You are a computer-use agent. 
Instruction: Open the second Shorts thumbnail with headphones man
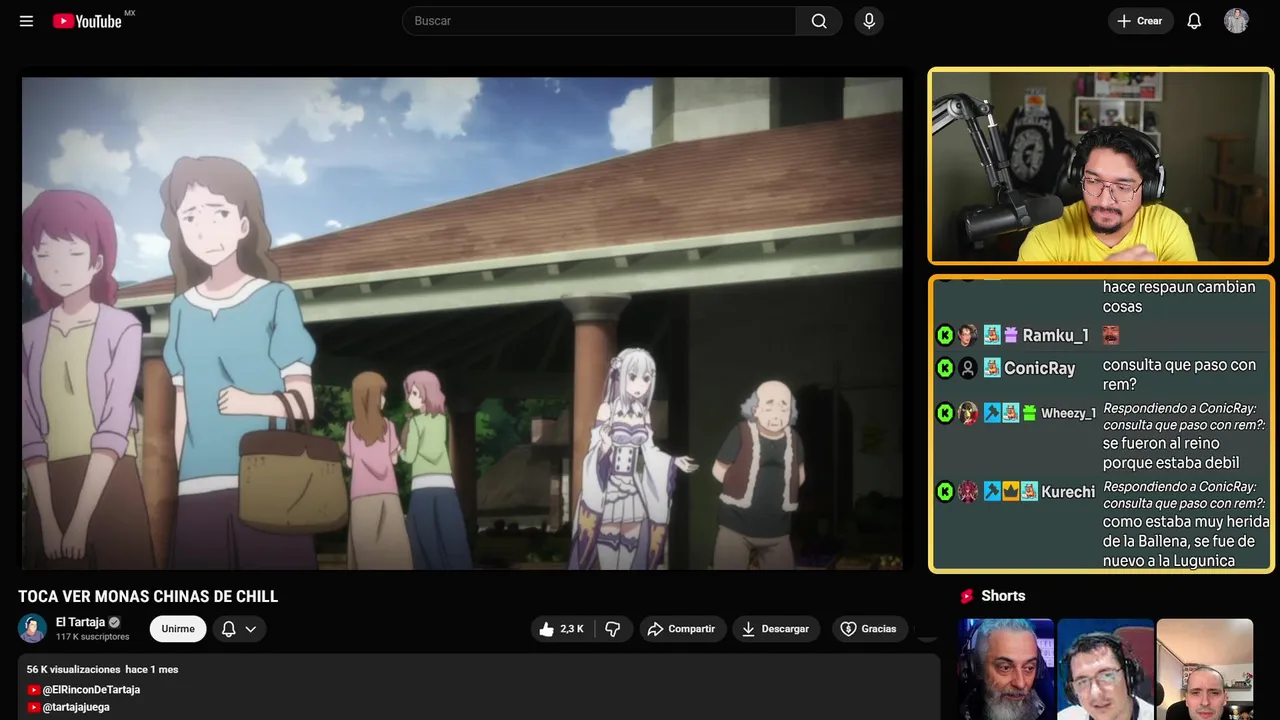(1105, 669)
